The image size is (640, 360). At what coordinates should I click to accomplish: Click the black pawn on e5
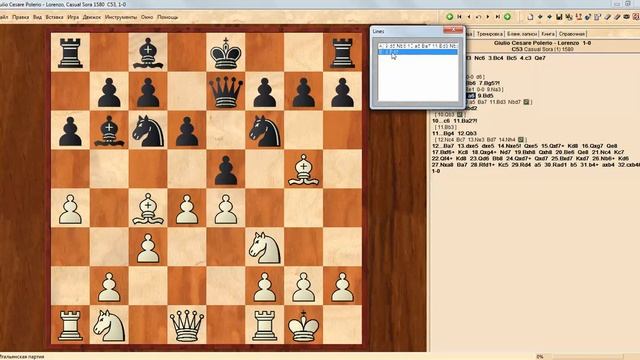point(226,169)
